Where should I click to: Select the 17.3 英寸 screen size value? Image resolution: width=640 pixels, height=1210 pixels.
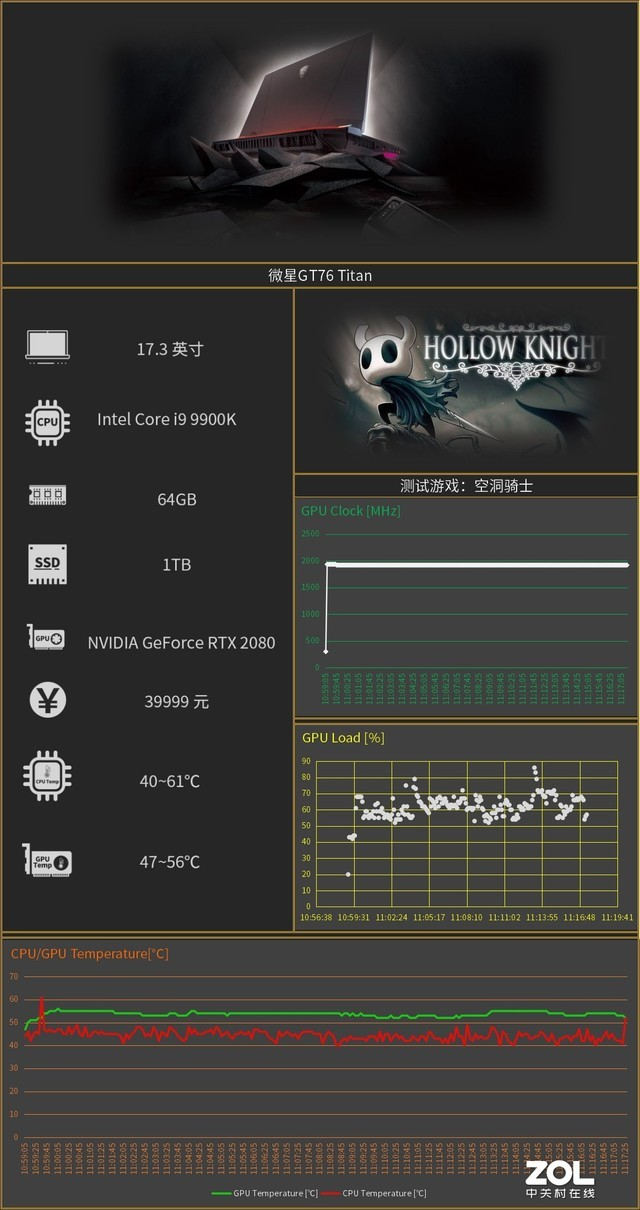pyautogui.click(x=170, y=349)
